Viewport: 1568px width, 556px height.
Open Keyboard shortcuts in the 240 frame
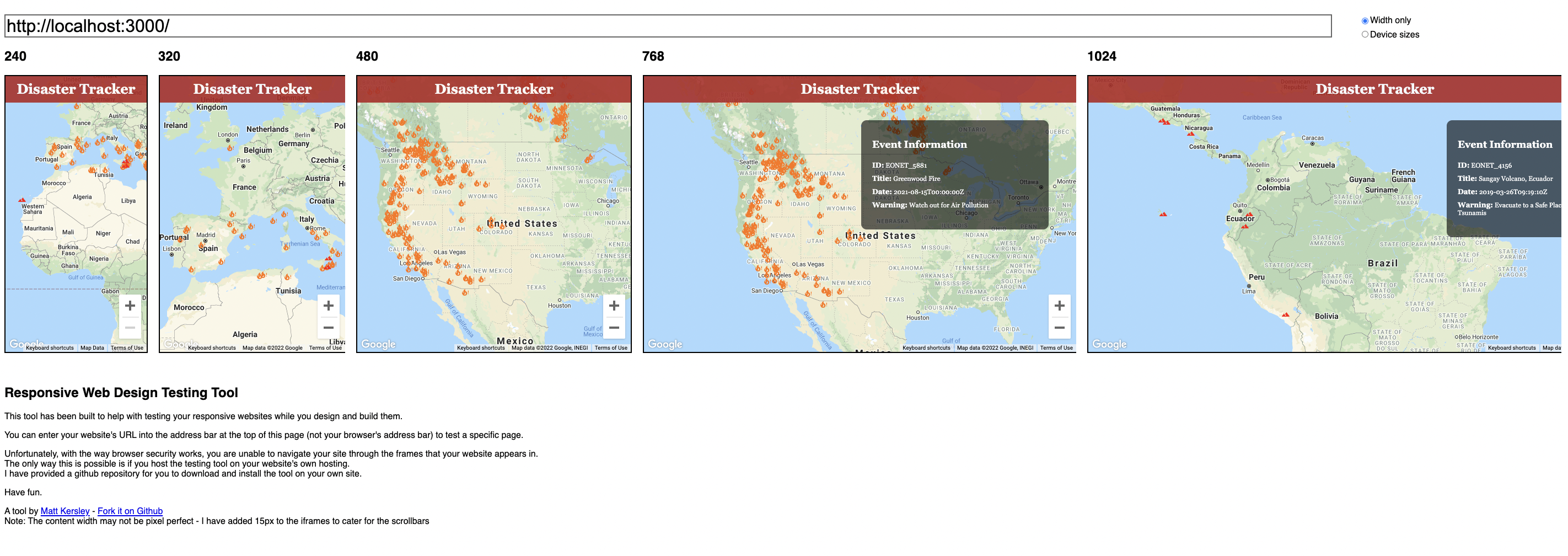[50, 349]
